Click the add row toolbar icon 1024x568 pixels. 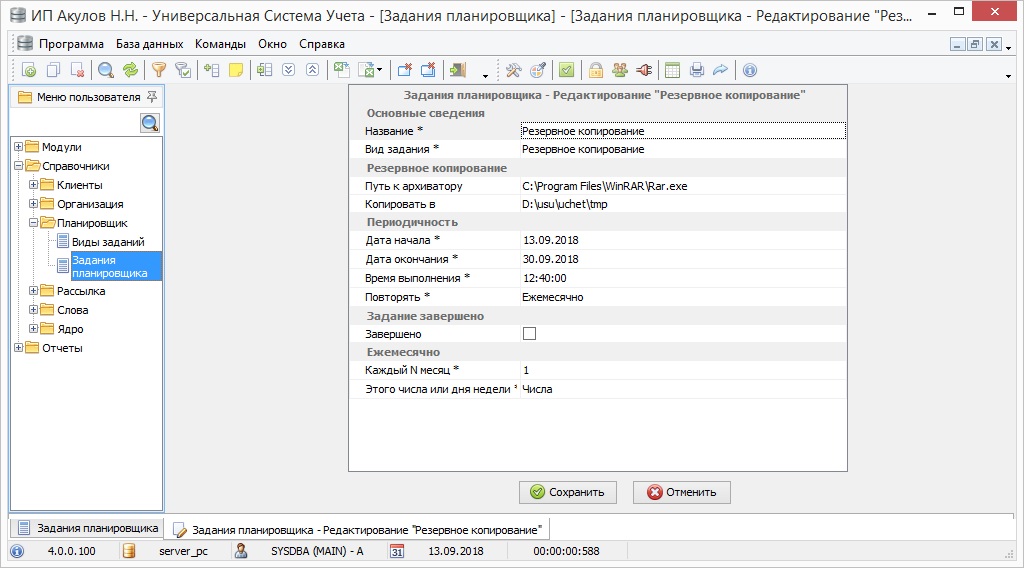tap(212, 70)
